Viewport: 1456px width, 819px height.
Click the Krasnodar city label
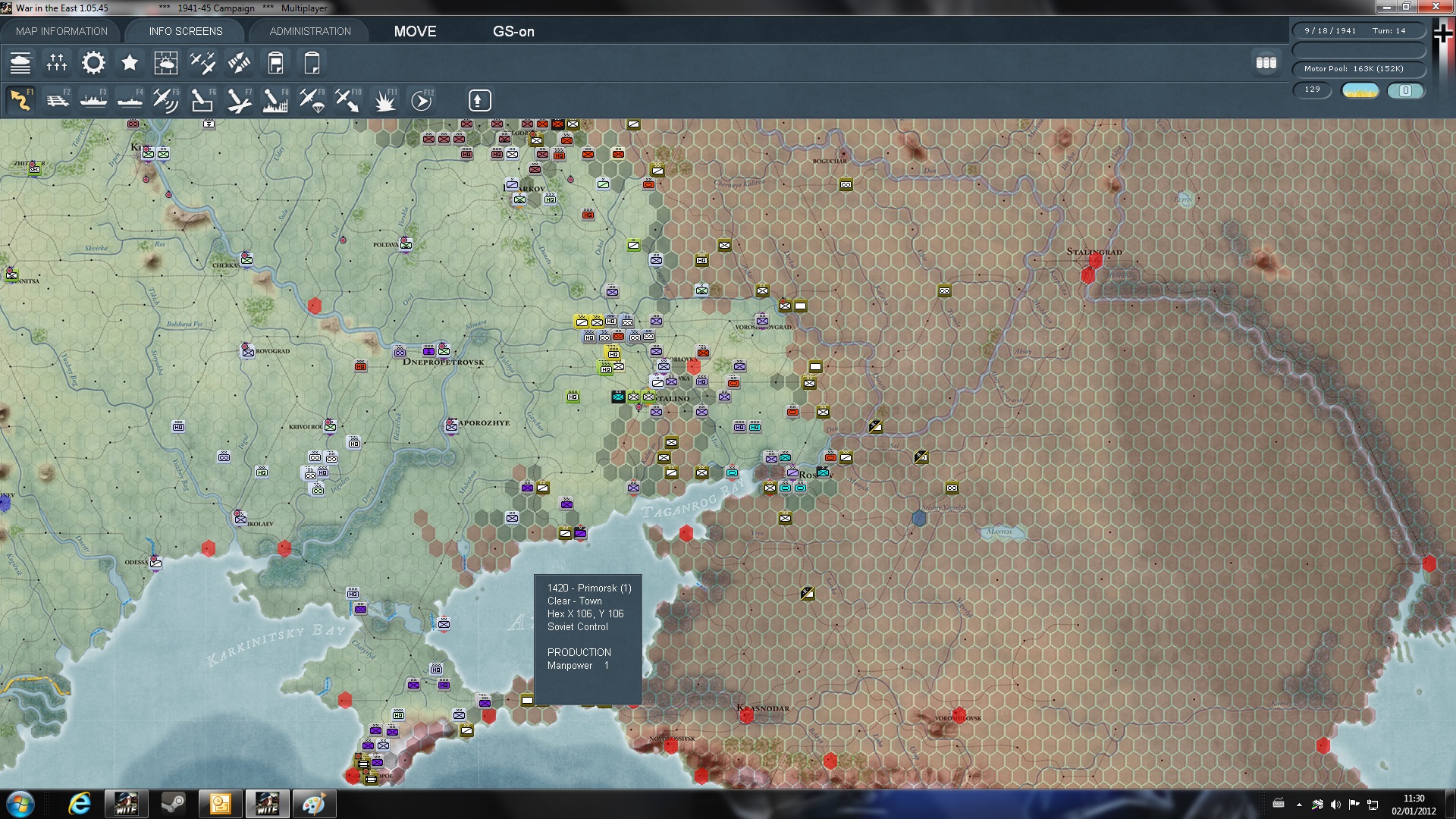[764, 708]
